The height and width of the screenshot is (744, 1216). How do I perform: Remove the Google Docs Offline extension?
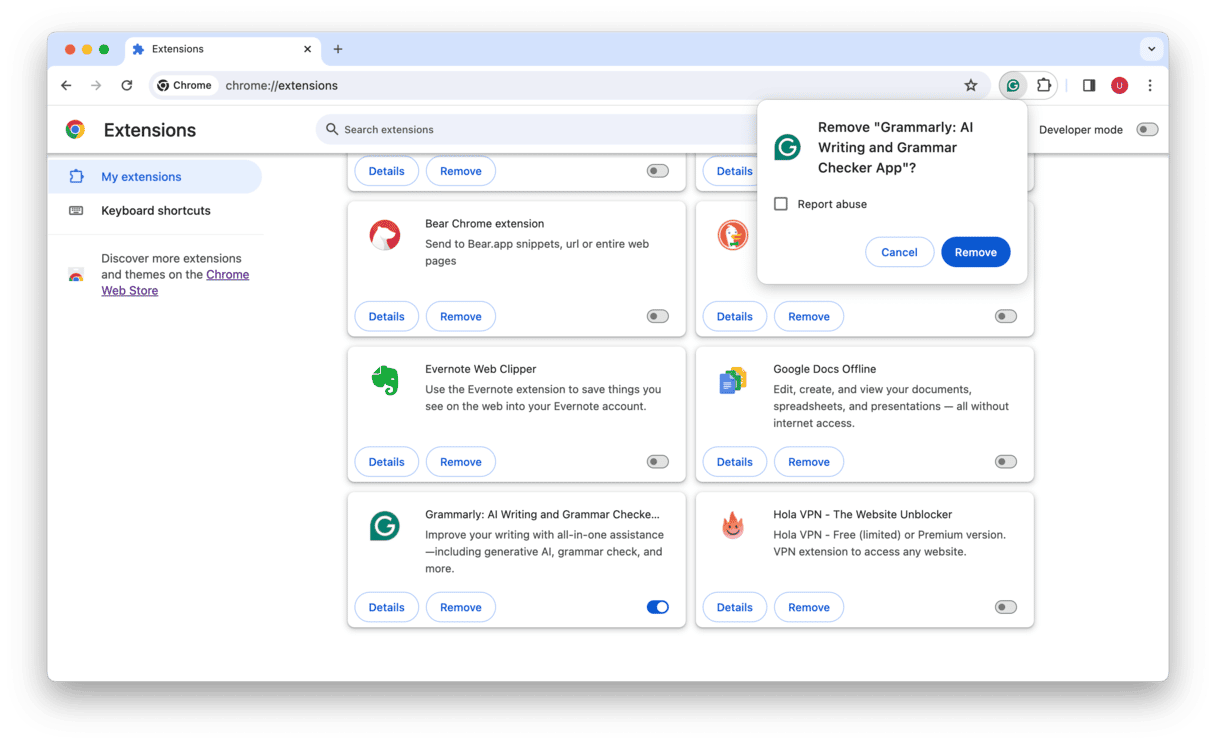pyautogui.click(x=808, y=462)
